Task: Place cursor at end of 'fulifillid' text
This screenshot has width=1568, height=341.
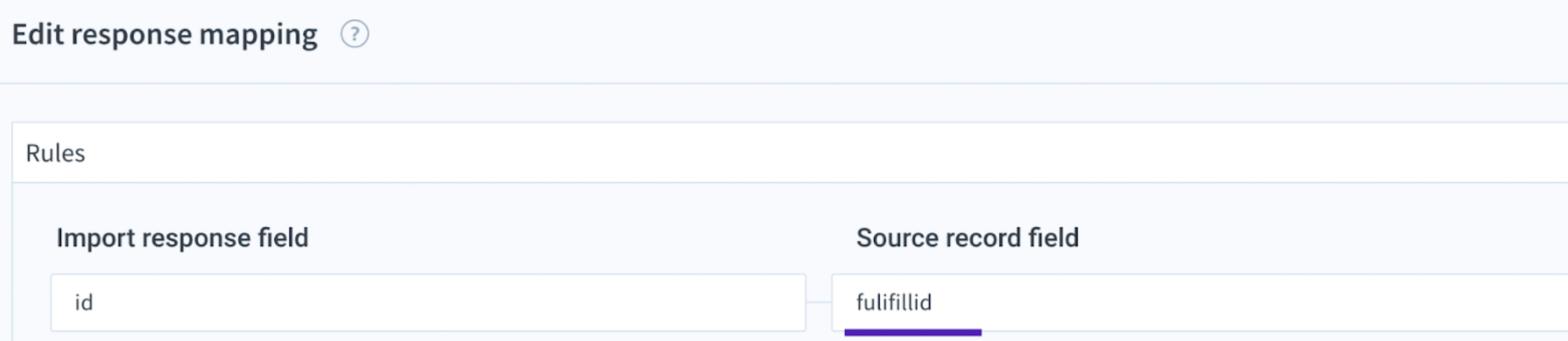Action: (933, 303)
